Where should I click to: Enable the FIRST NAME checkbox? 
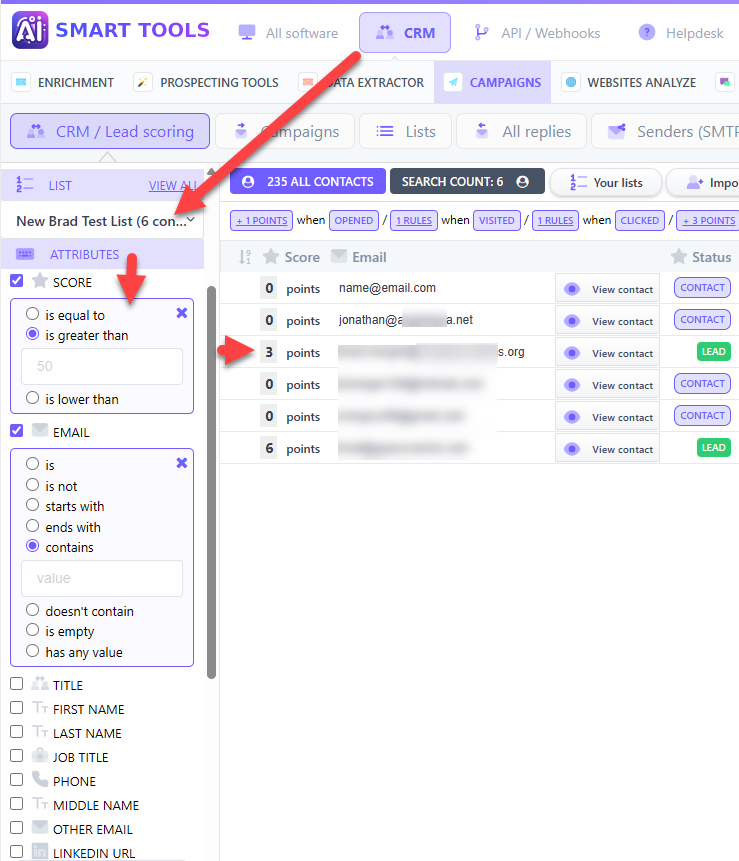(16, 708)
